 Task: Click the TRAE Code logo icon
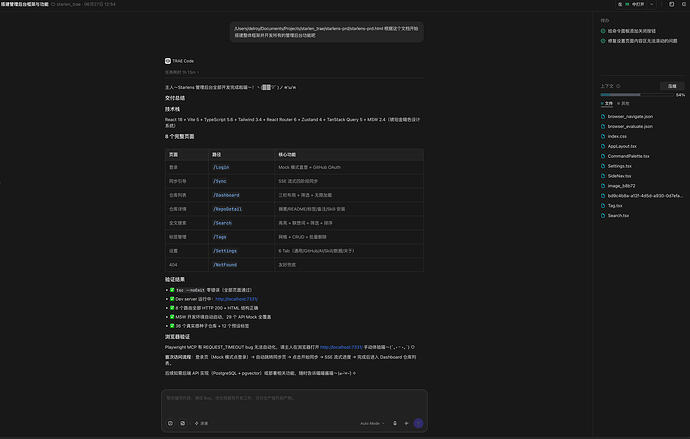168,61
